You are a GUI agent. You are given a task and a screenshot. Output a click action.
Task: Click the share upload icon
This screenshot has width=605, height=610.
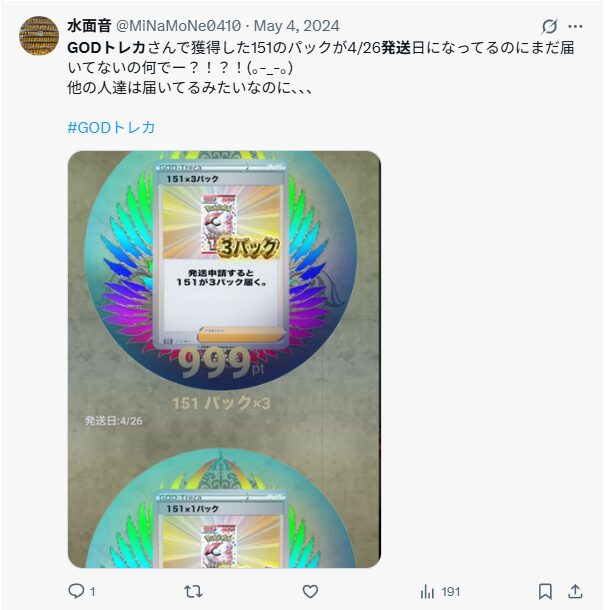pyautogui.click(x=575, y=592)
